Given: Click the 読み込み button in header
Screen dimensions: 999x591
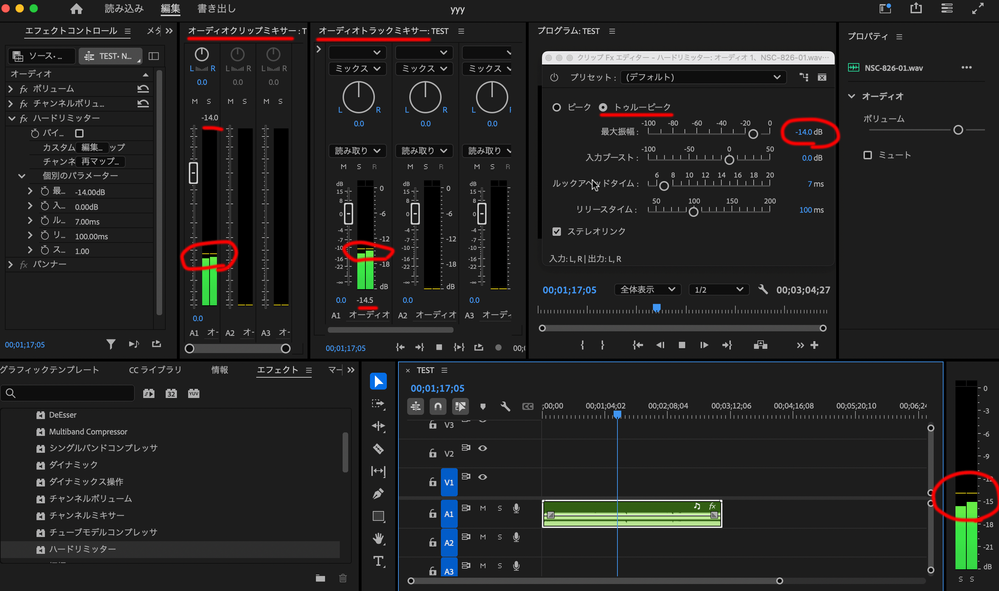Looking at the screenshot, I should pos(123,9).
